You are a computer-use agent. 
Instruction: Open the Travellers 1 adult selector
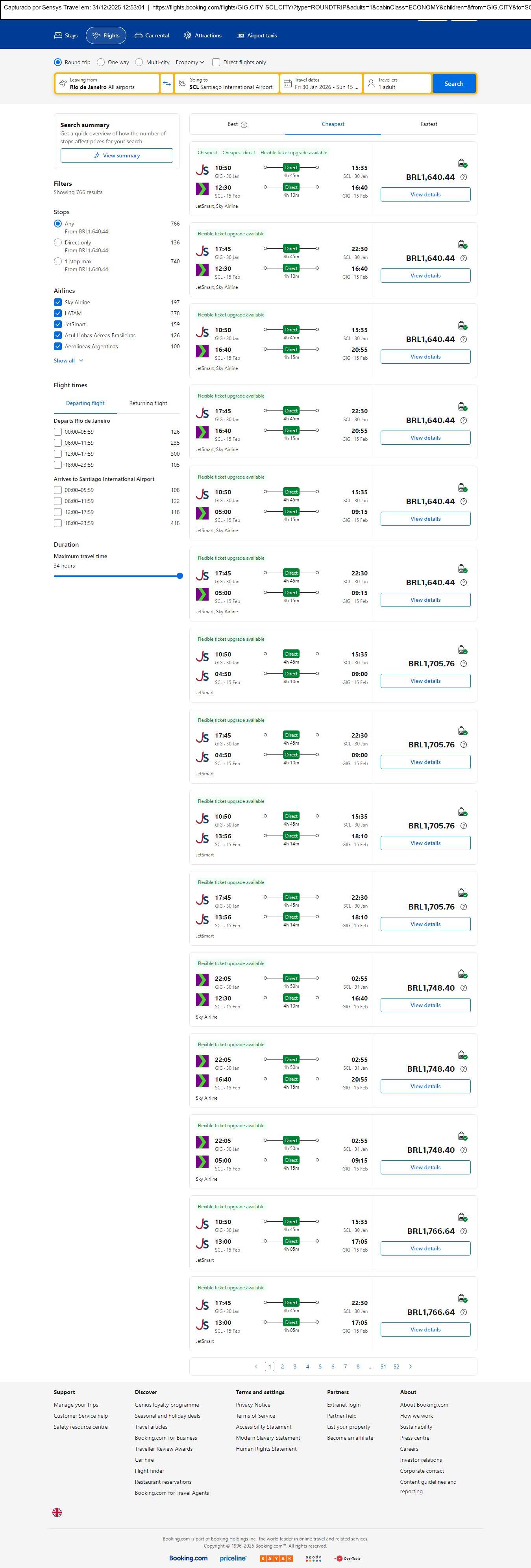pyautogui.click(x=397, y=83)
